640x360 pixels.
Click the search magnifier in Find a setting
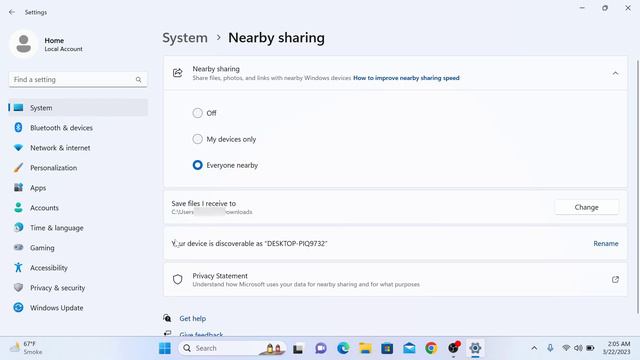coord(138,80)
